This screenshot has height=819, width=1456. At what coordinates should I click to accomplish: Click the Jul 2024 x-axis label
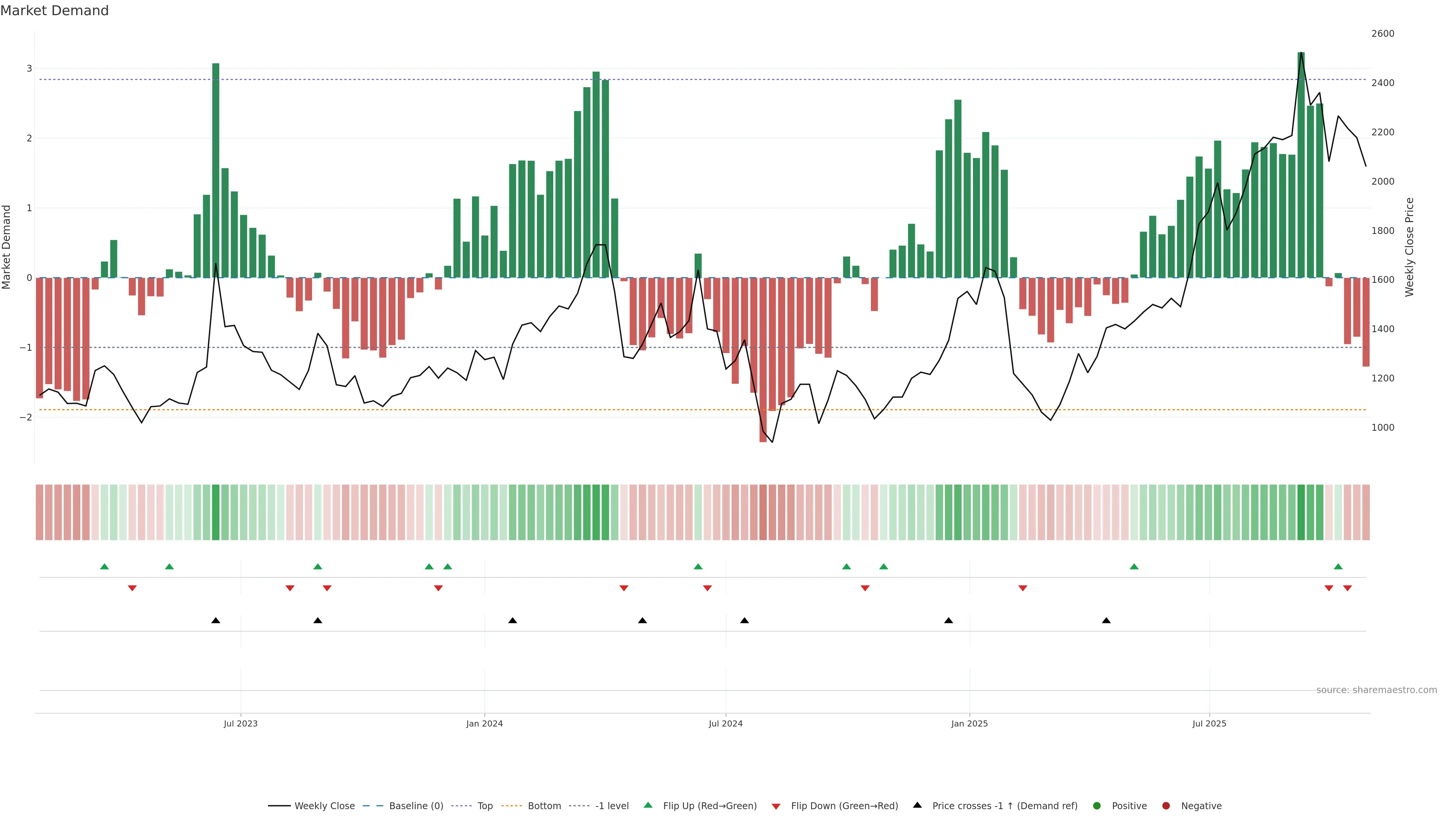tap(725, 723)
